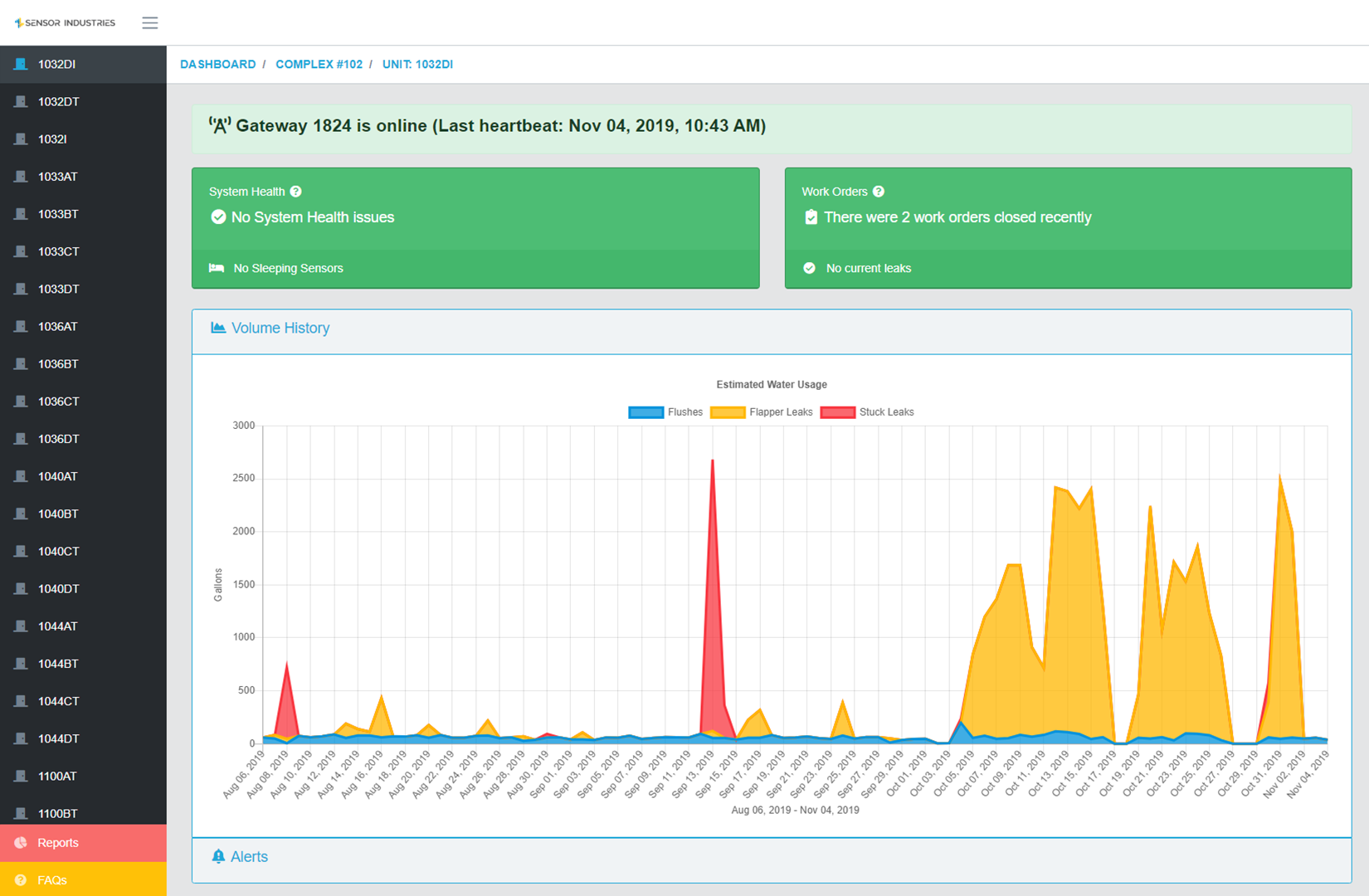1369x896 pixels.
Task: Toggle Flushes series in chart legend
Action: (665, 412)
